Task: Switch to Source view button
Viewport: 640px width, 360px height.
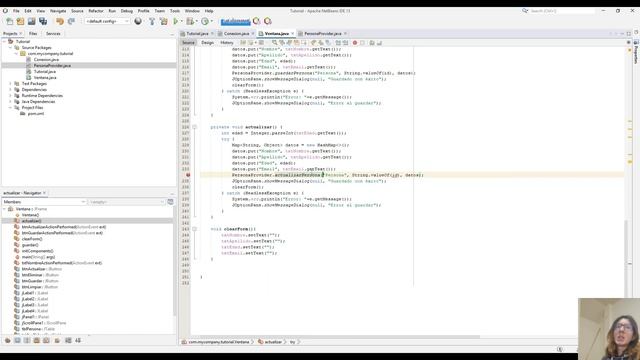Action: coord(188,42)
